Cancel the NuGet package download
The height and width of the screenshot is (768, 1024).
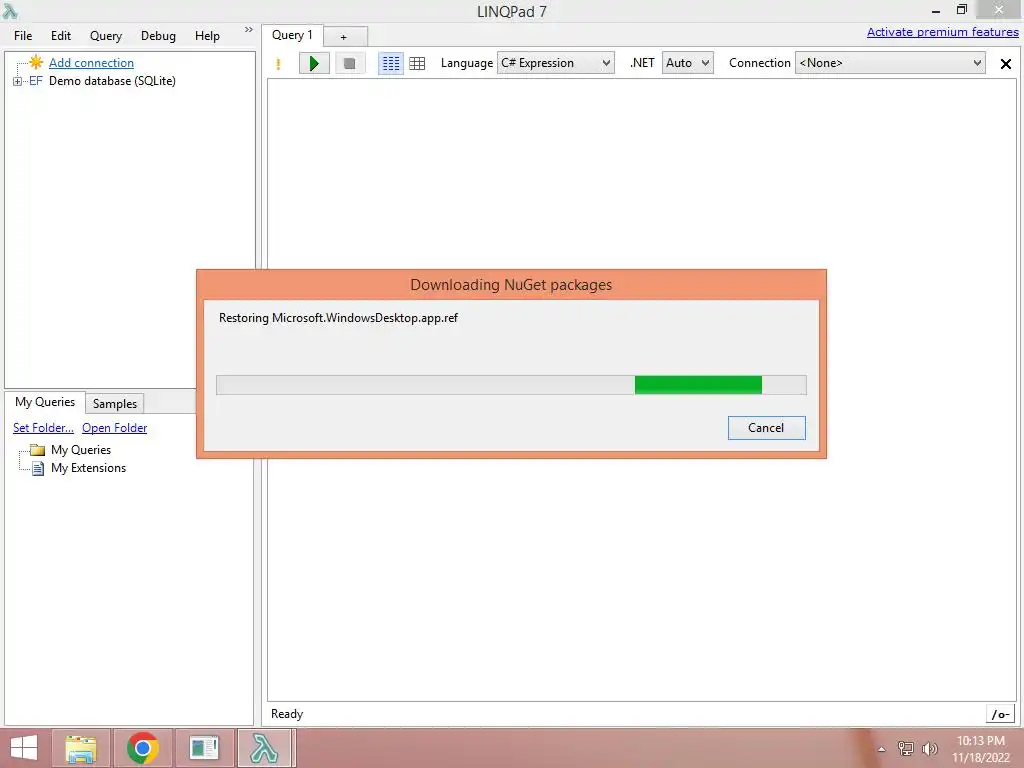[766, 428]
